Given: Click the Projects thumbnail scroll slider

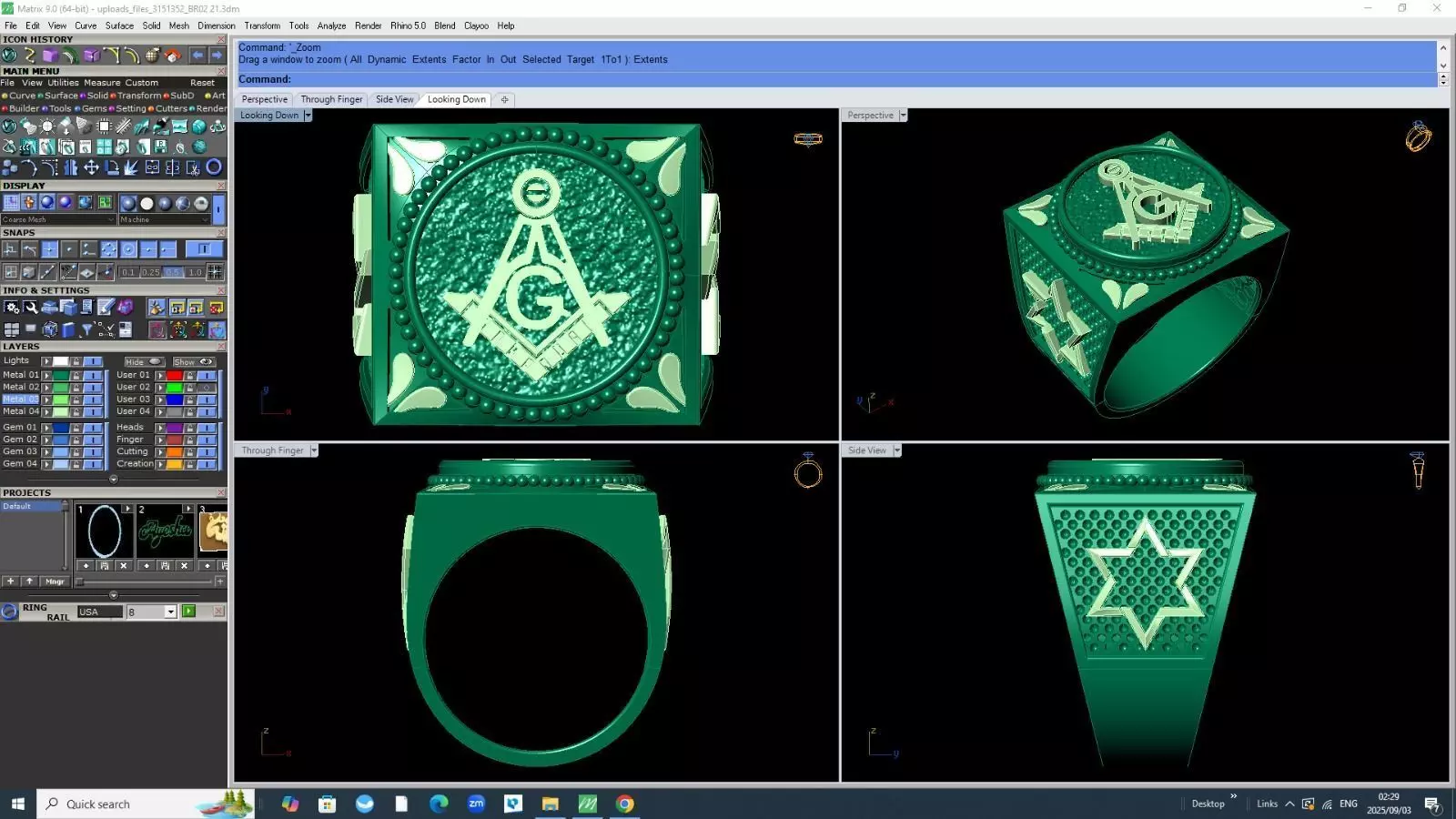Looking at the screenshot, I should 80,581.
